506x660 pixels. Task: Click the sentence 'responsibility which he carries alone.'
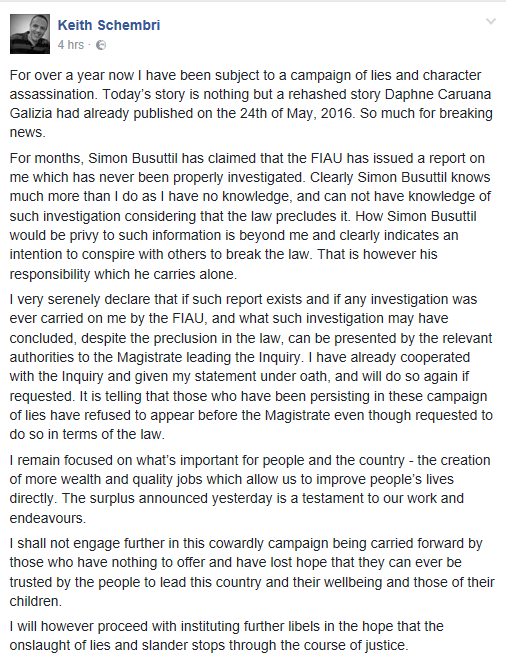123,274
